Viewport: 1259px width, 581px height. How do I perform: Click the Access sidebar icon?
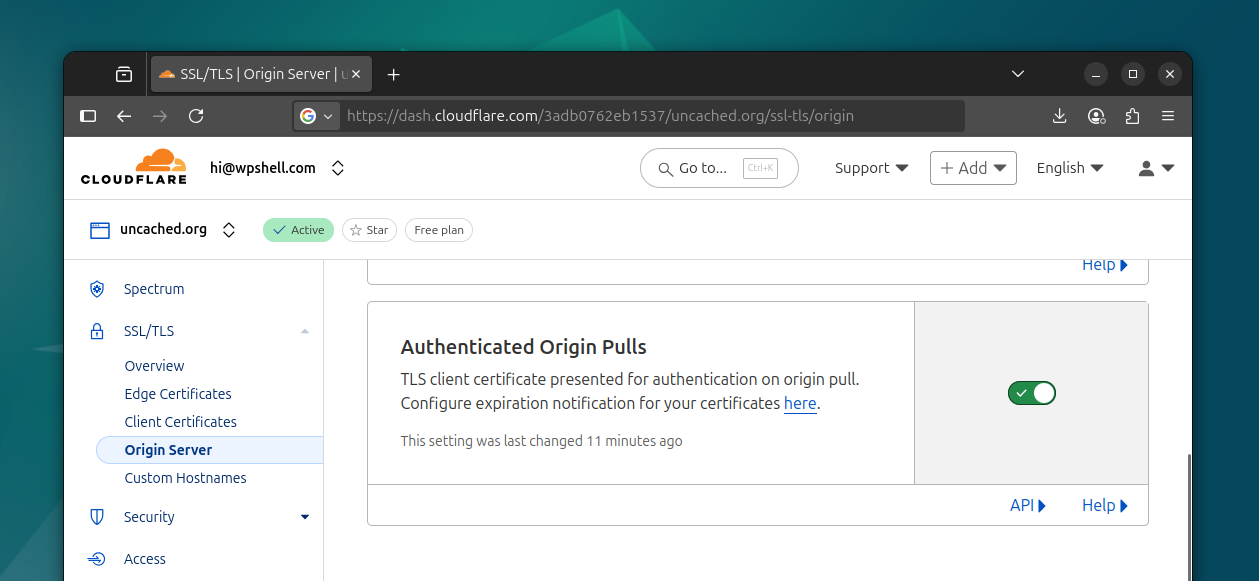click(97, 559)
